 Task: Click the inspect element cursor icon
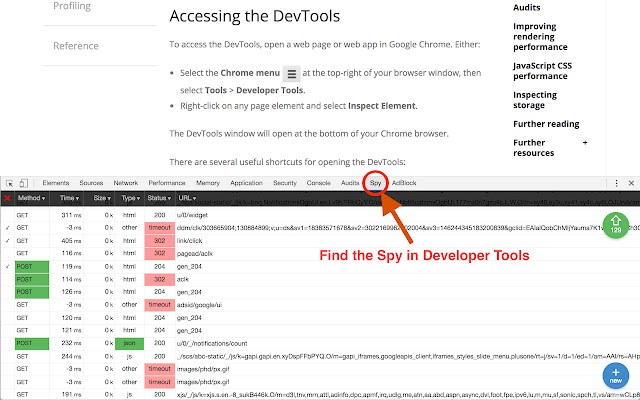coord(9,183)
